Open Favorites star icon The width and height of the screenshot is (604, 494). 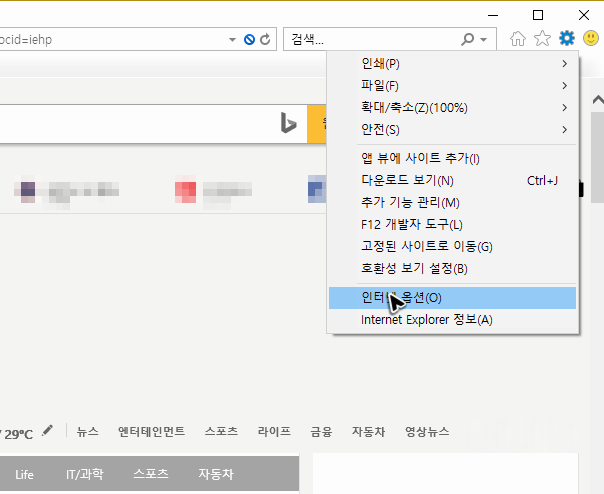(542, 39)
